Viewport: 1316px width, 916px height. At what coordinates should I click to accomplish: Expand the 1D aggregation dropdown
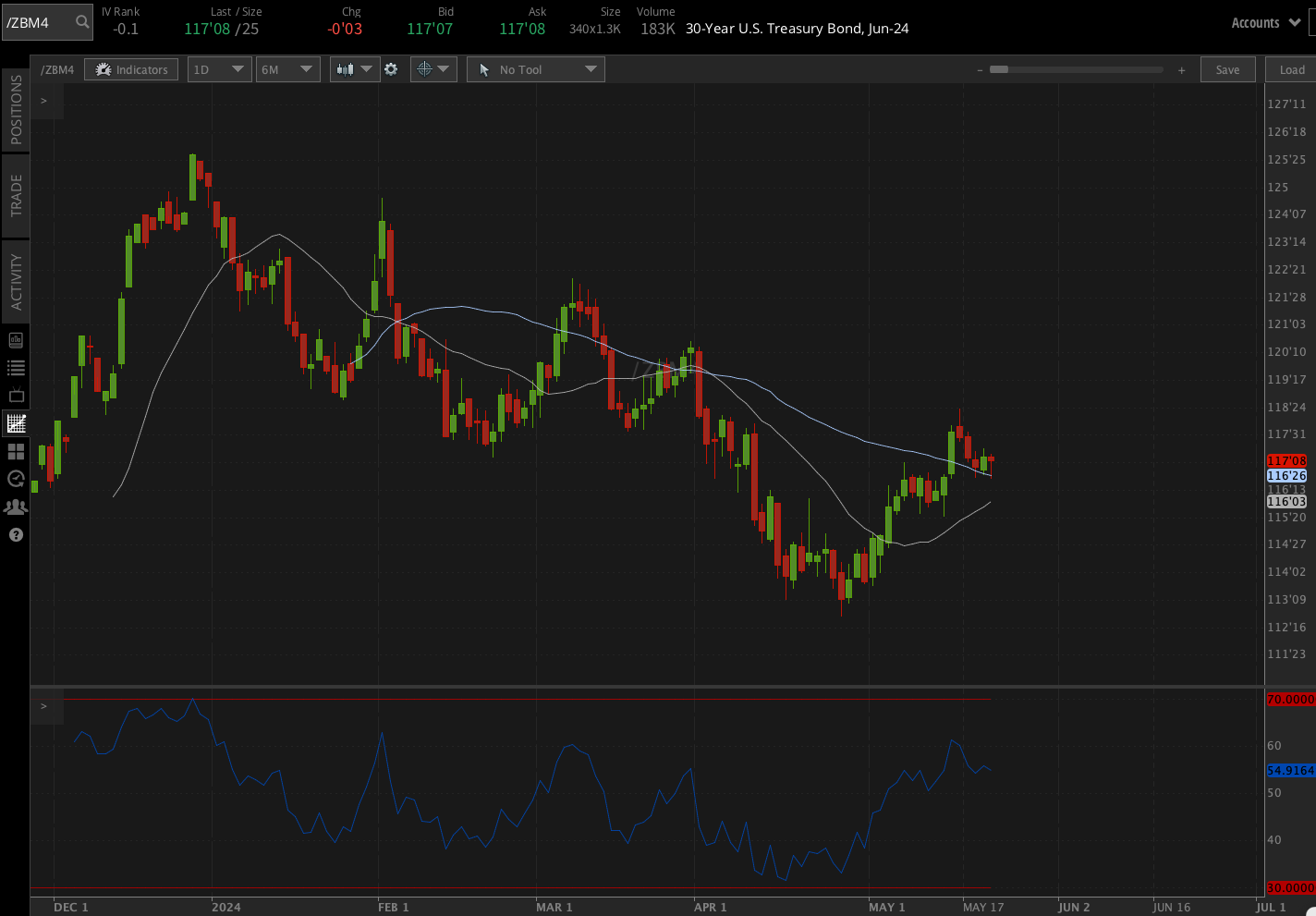tap(219, 69)
